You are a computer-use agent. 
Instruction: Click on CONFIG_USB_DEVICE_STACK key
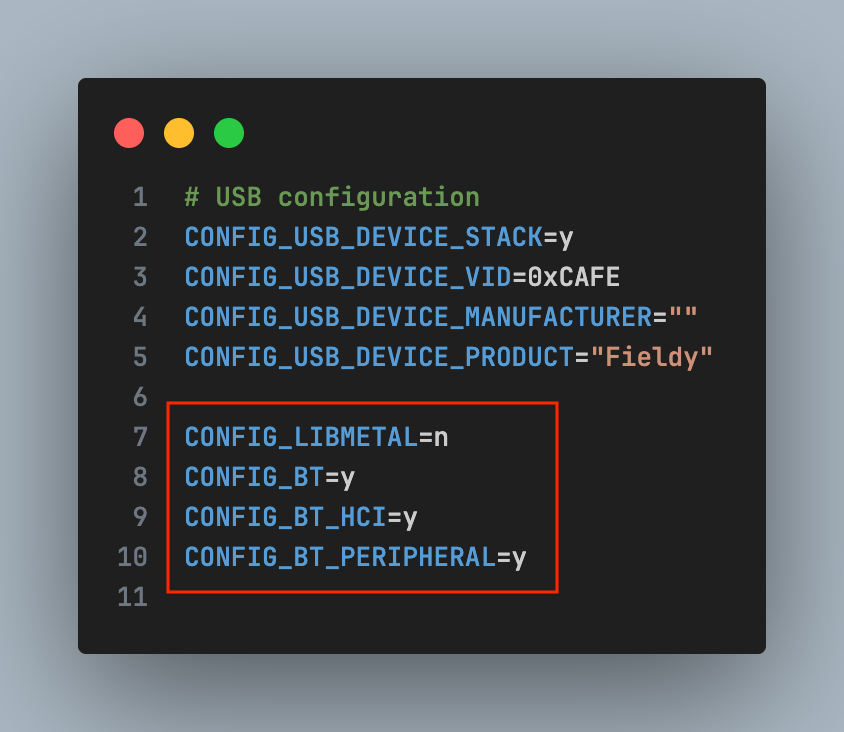(x=363, y=237)
